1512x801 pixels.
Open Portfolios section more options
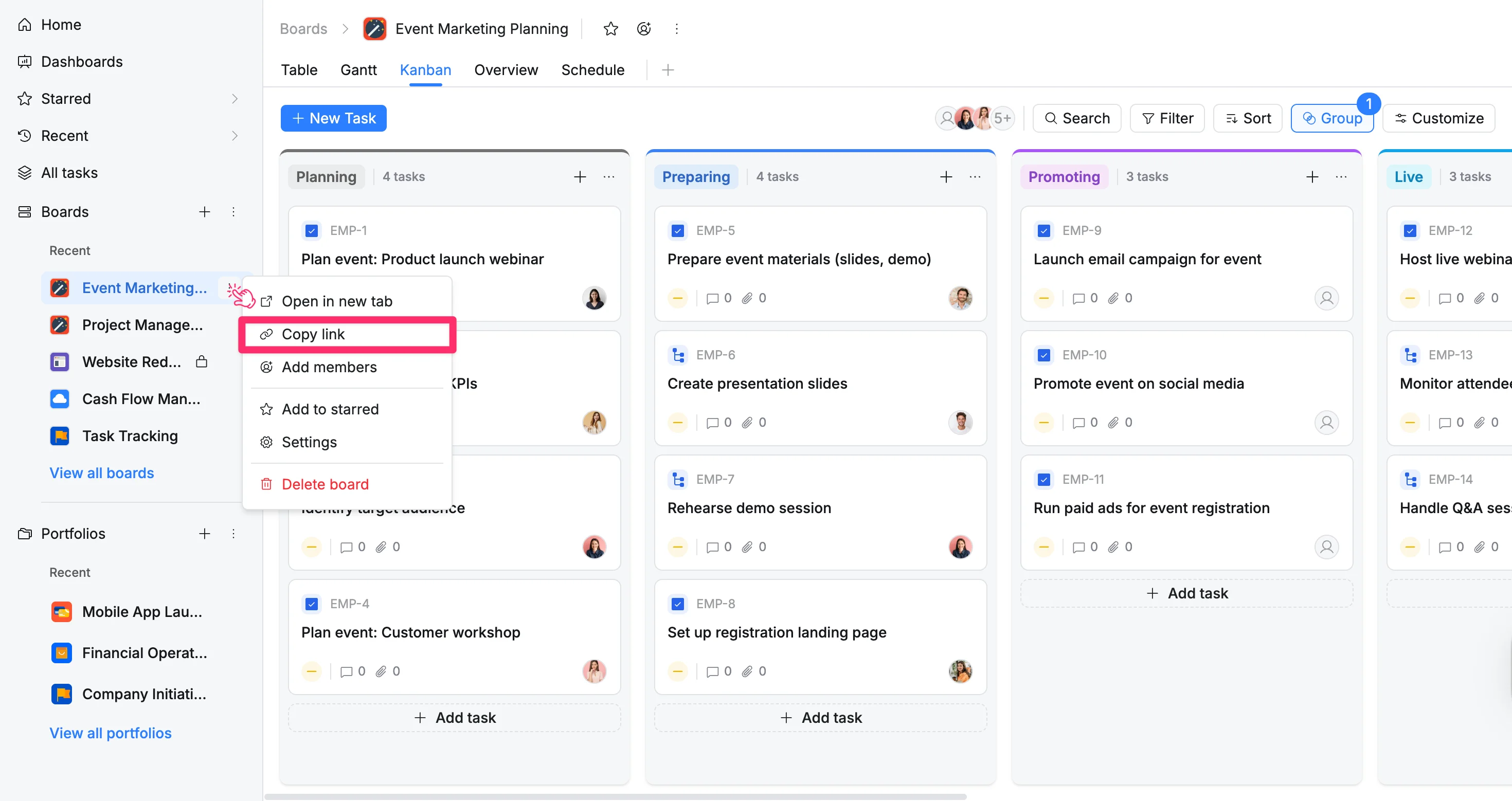pyautogui.click(x=233, y=534)
